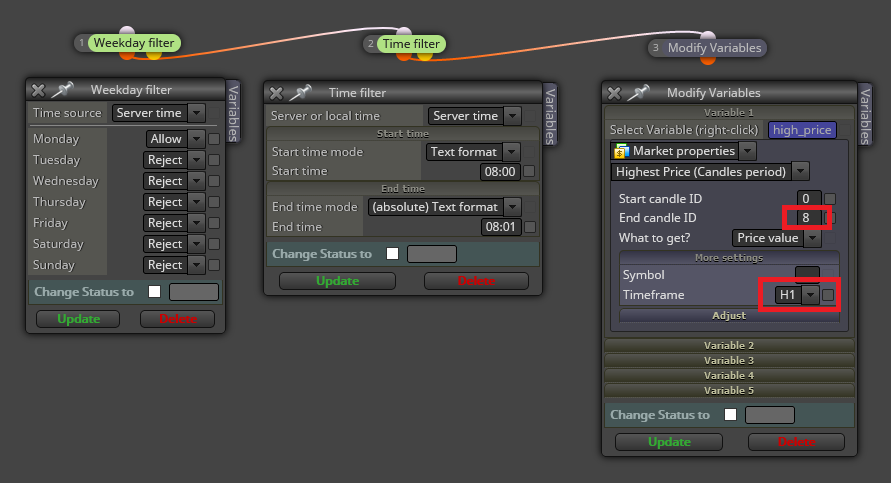Close the Weekday filter panel
The image size is (891, 483).
[38, 90]
